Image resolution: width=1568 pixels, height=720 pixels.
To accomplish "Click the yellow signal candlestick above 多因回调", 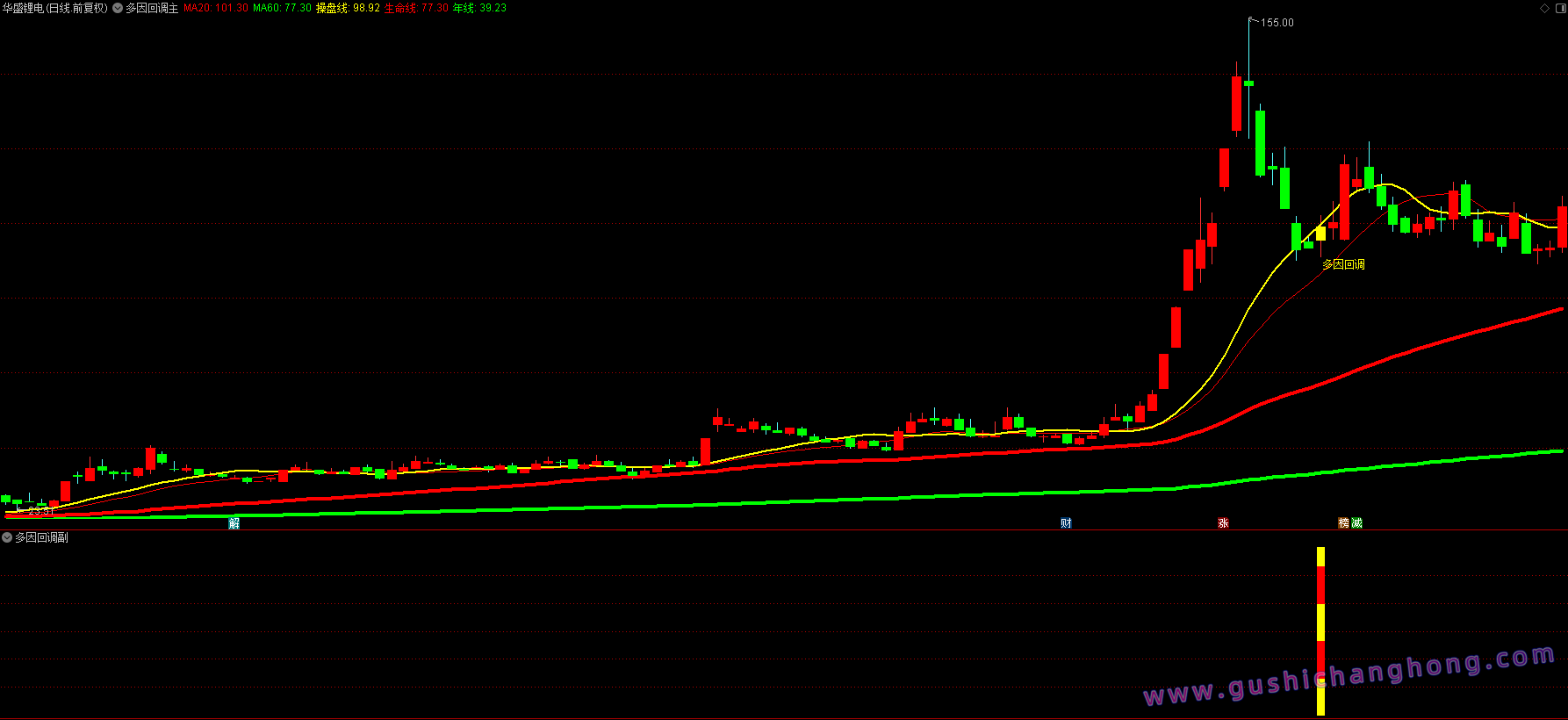I will coord(1320,234).
